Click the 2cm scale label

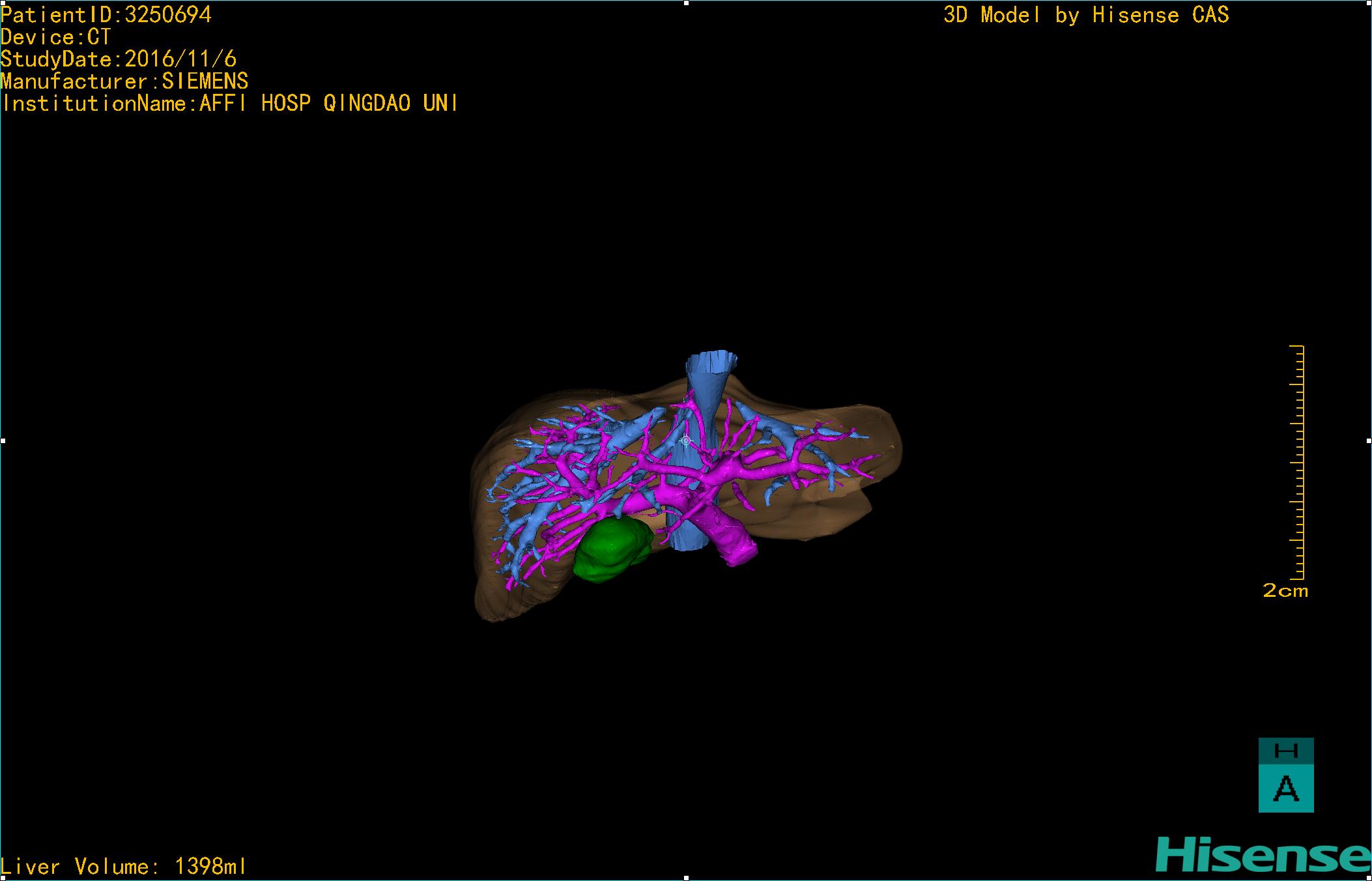[1285, 591]
